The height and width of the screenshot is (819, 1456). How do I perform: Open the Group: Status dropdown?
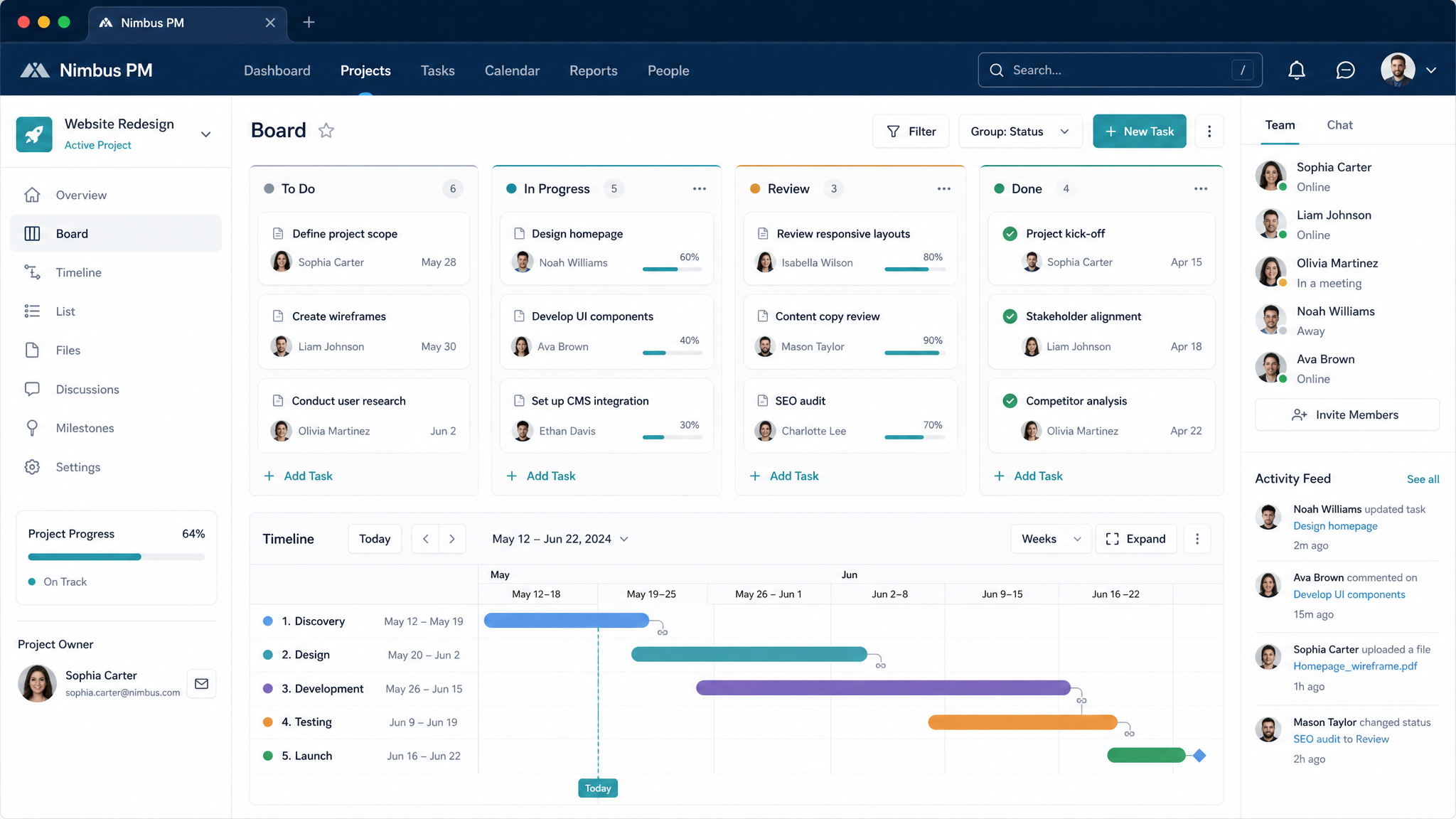[1020, 132]
